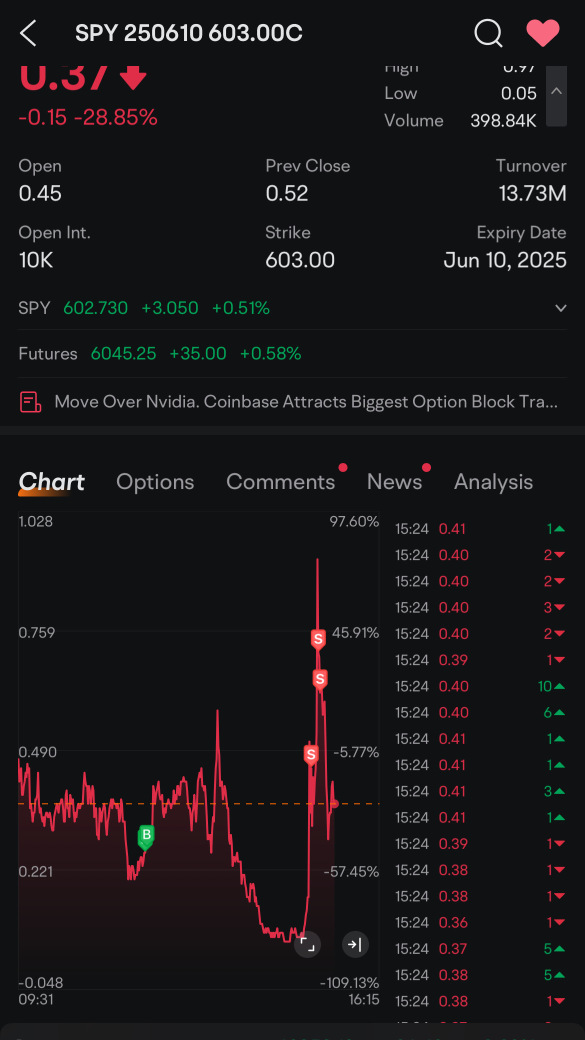Tap the Open value 0.45

40,194
